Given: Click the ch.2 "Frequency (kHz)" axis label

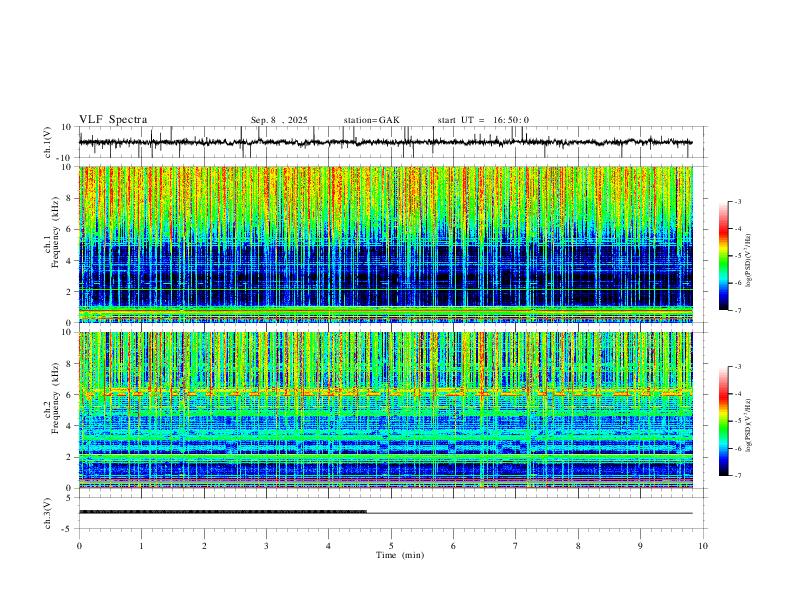Looking at the screenshot, I should pos(55,397).
